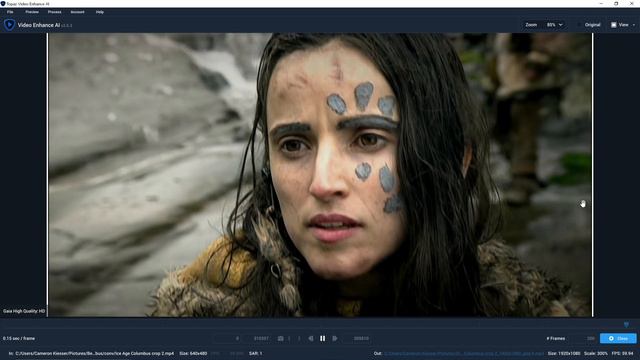Open the Account menu

77,12
